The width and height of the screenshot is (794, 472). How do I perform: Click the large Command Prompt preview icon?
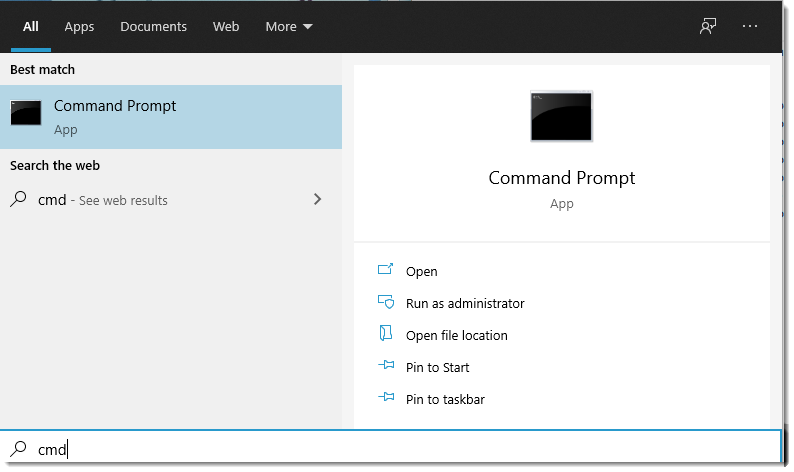561,116
